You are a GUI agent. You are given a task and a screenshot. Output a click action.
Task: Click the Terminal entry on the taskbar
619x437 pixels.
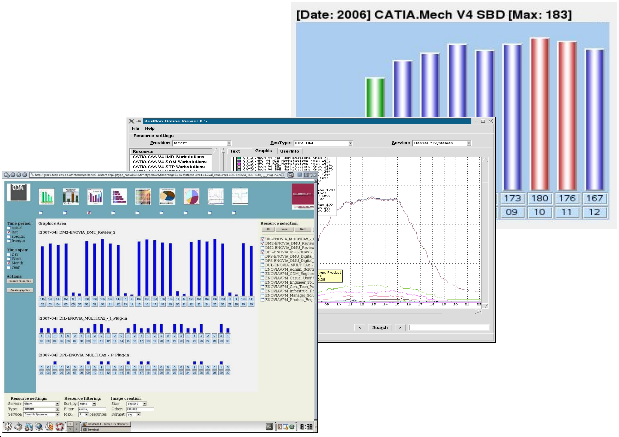[105, 429]
